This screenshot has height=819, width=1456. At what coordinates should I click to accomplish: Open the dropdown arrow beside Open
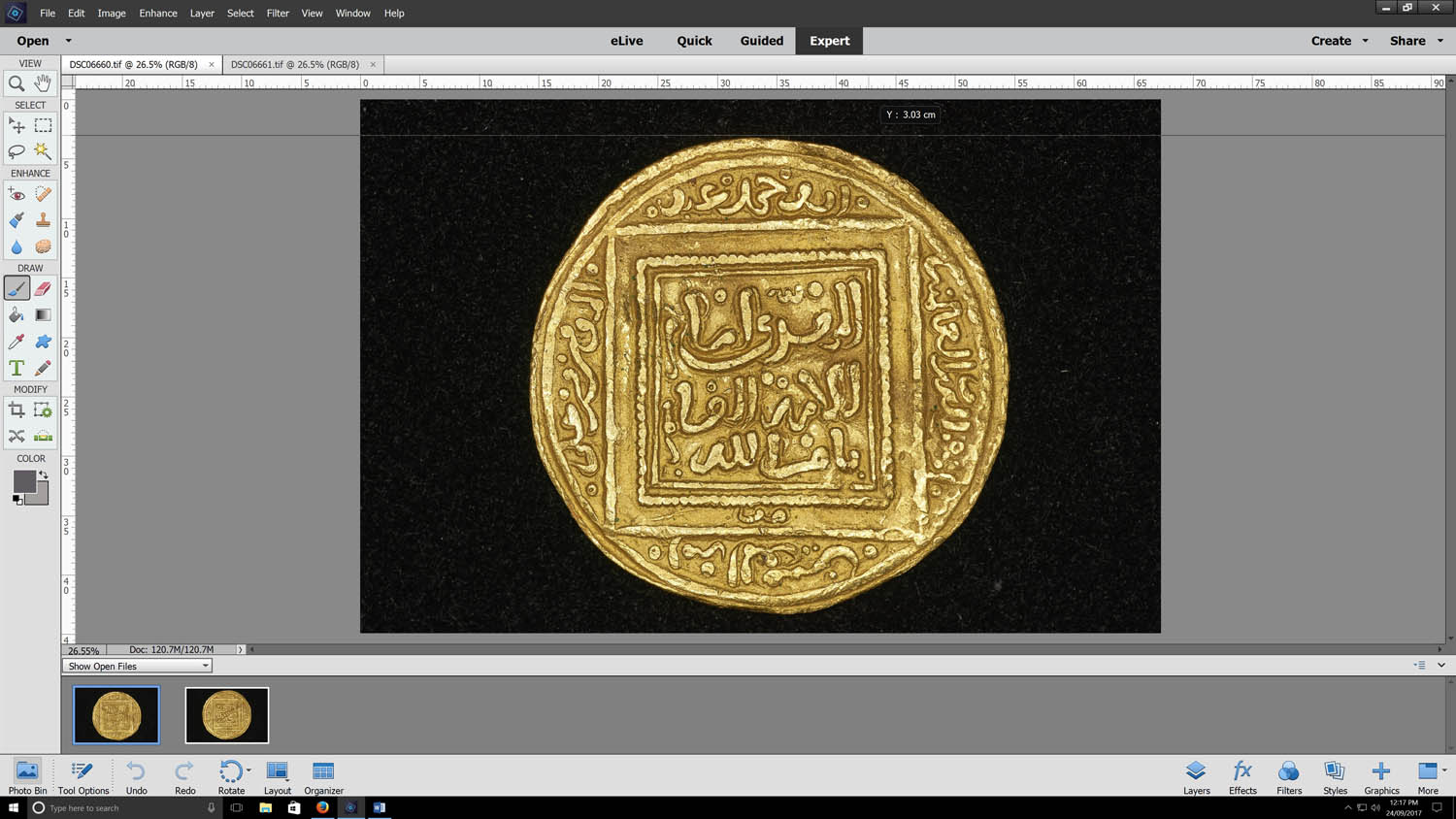tap(68, 41)
